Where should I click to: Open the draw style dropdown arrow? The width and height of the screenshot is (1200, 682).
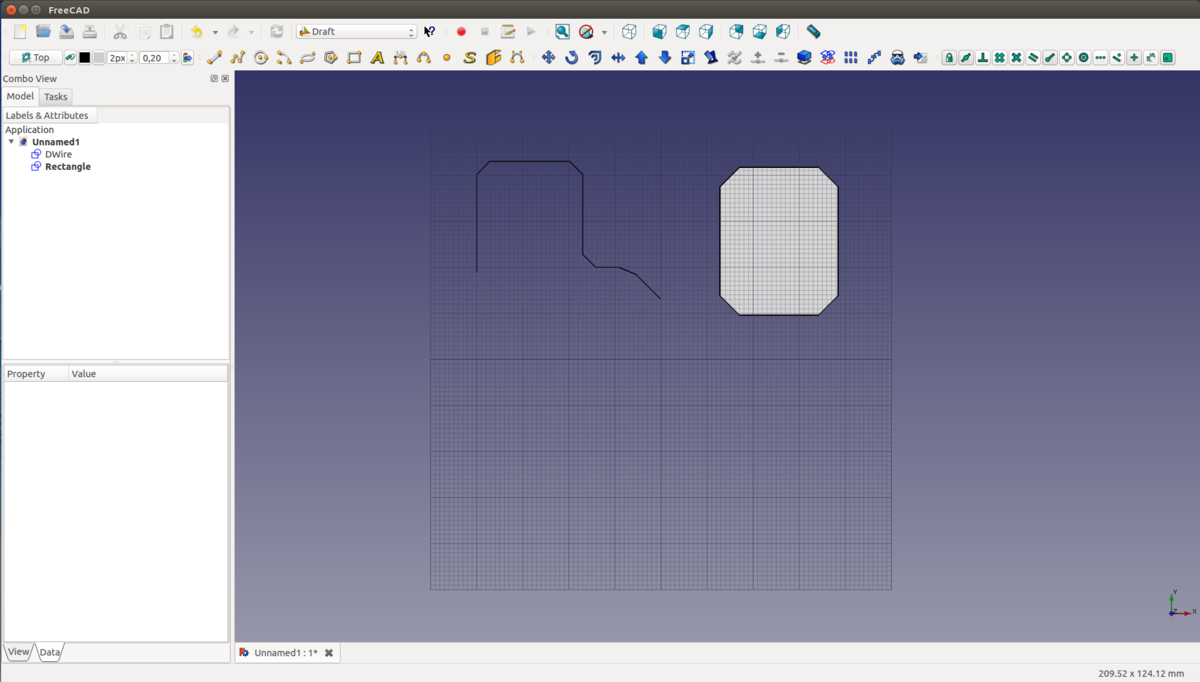pyautogui.click(x=604, y=32)
